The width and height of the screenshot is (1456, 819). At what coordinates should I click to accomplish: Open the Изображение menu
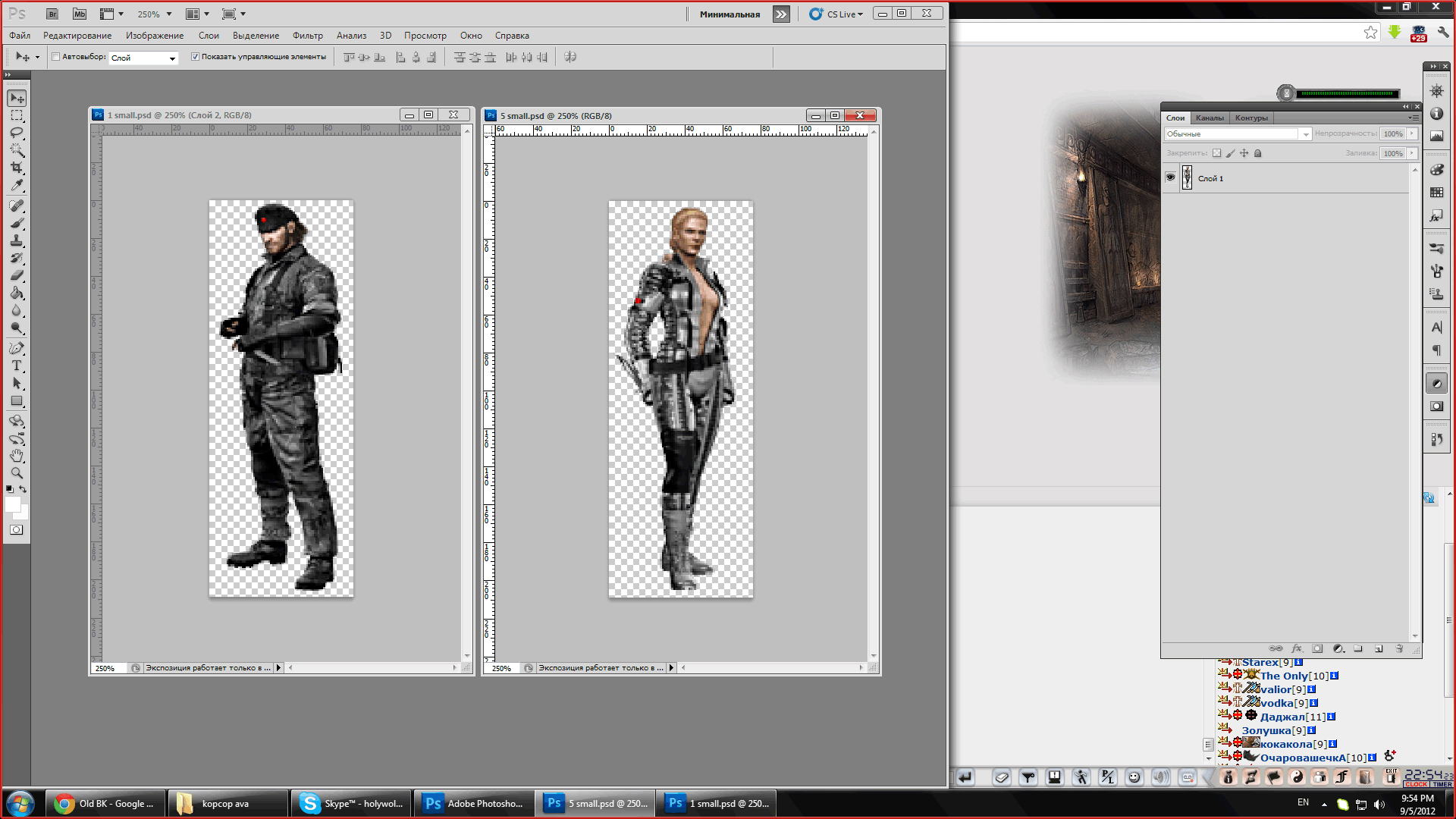coord(155,36)
